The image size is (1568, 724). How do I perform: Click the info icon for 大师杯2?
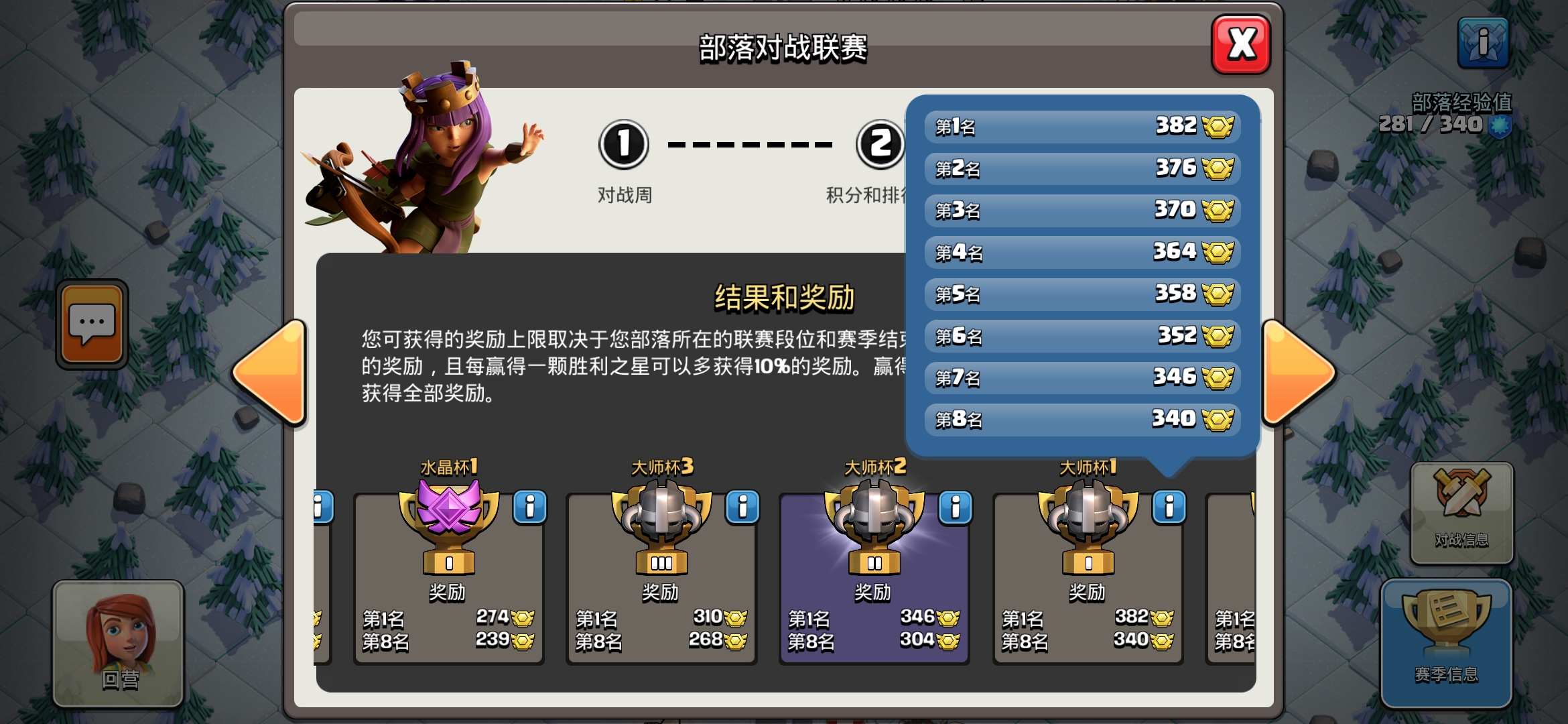[956, 507]
